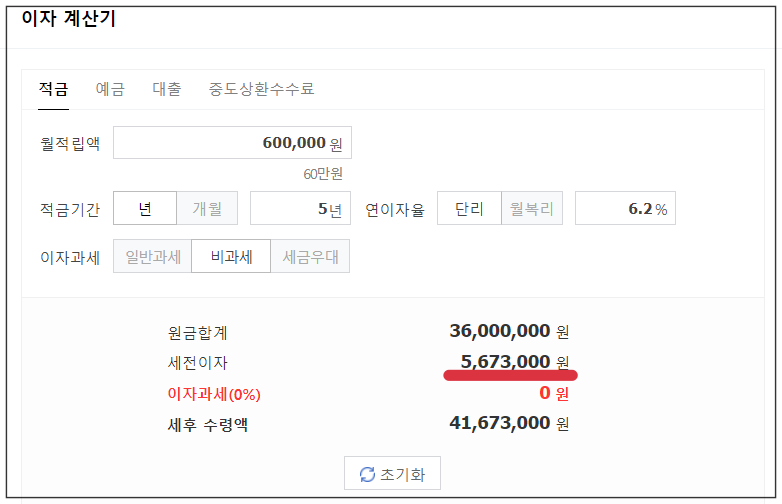
Task: Set 이자과세 to 비과세
Action: (231, 256)
